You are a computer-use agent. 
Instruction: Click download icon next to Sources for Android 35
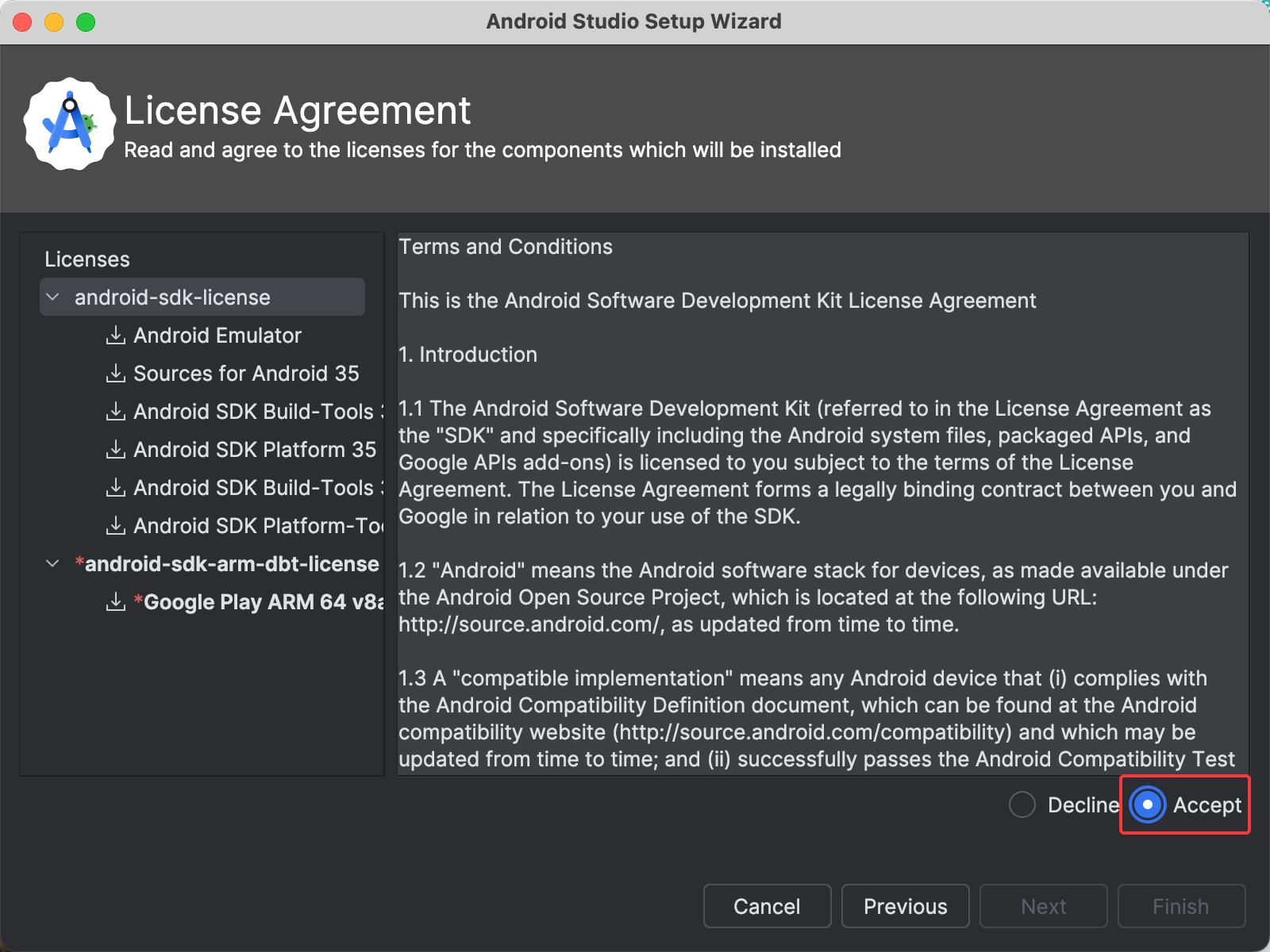coord(116,374)
